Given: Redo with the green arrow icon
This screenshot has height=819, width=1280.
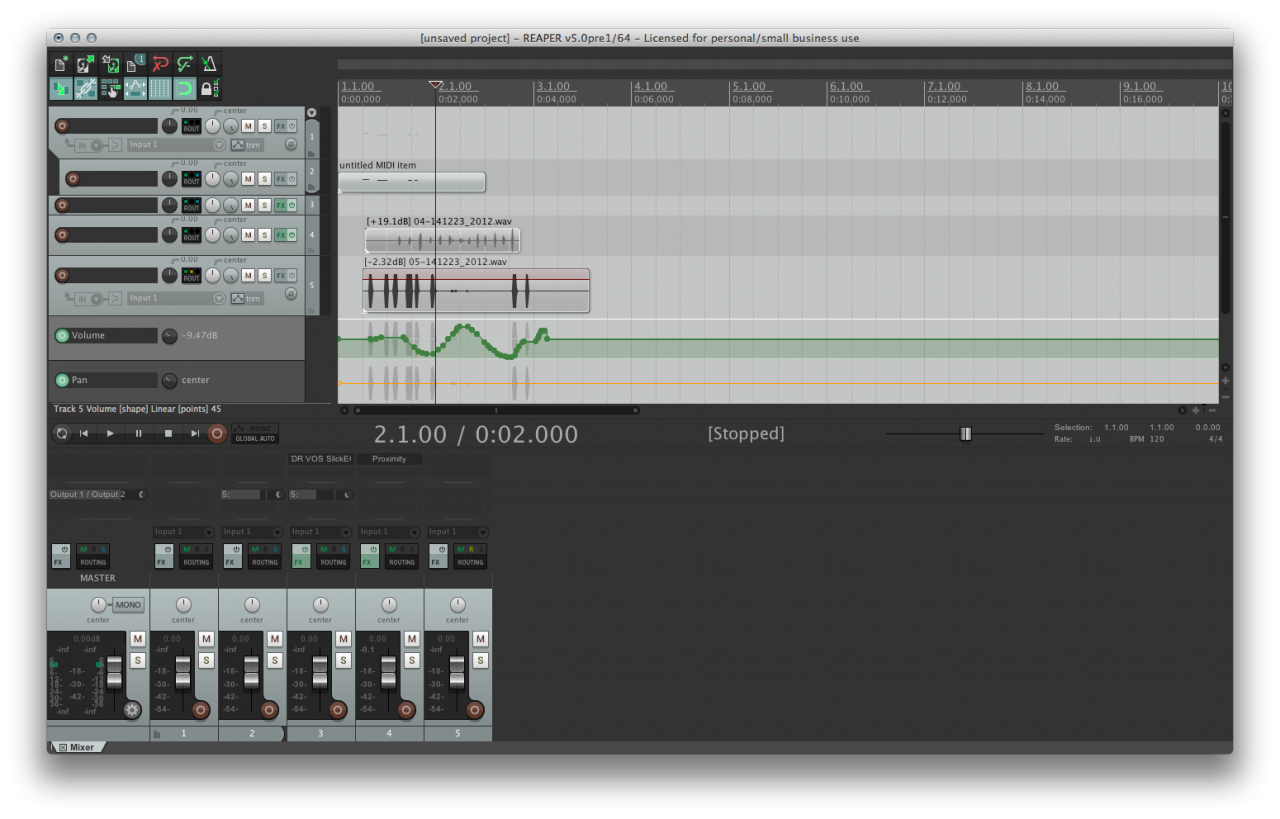Looking at the screenshot, I should [x=185, y=64].
